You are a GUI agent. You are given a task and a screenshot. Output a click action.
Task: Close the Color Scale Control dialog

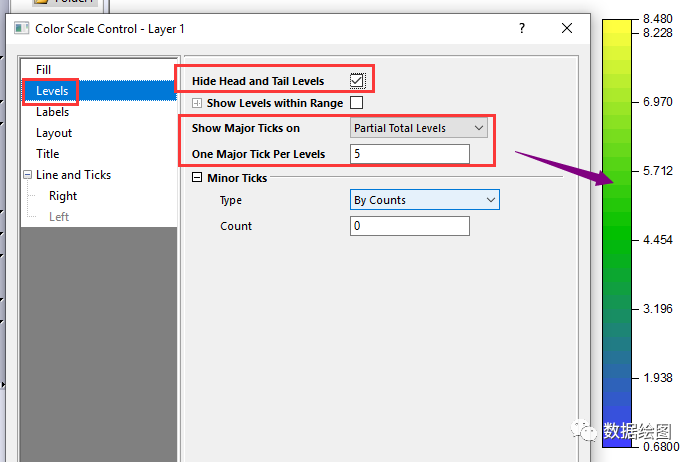coord(567,28)
